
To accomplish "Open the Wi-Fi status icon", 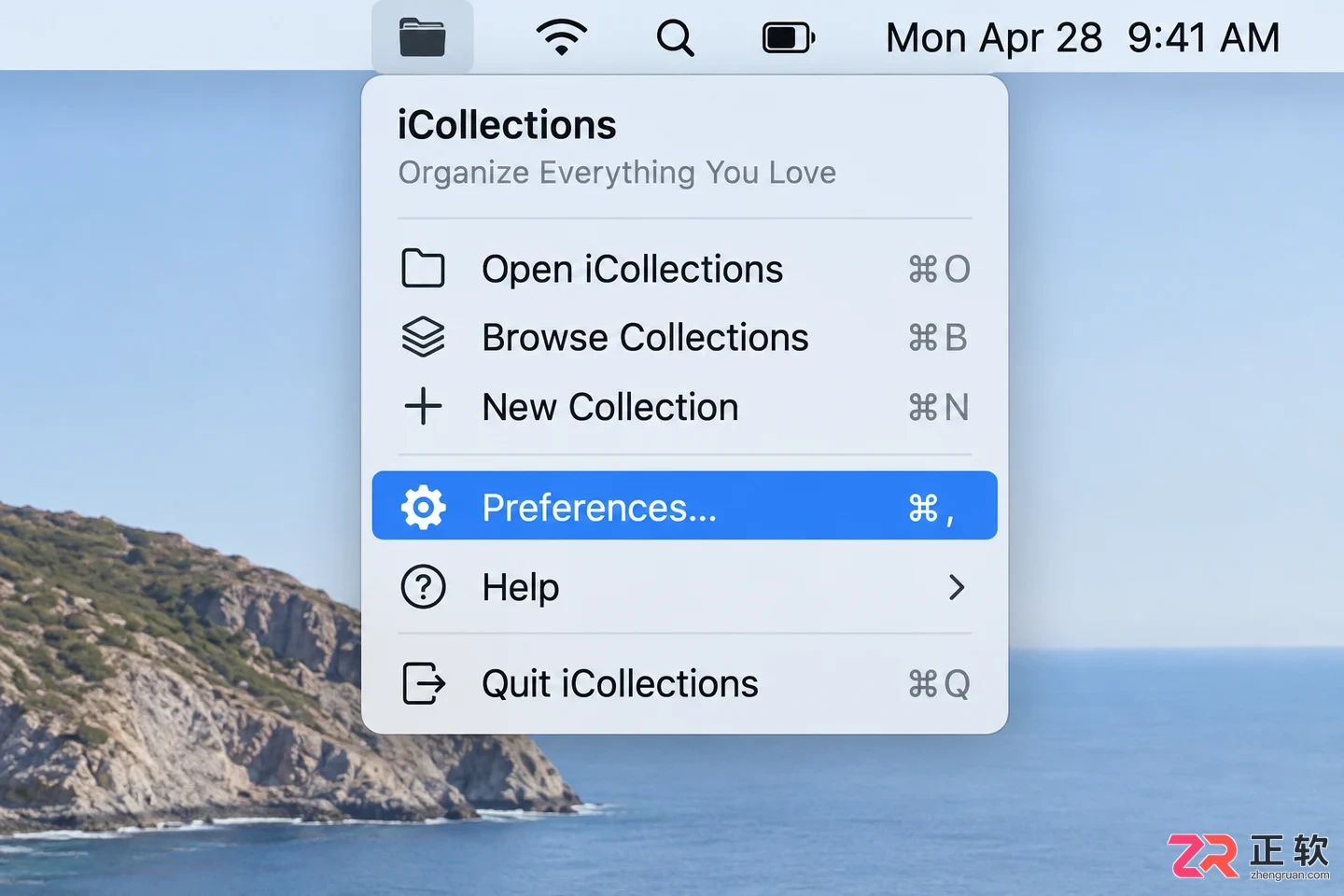I will click(x=561, y=37).
